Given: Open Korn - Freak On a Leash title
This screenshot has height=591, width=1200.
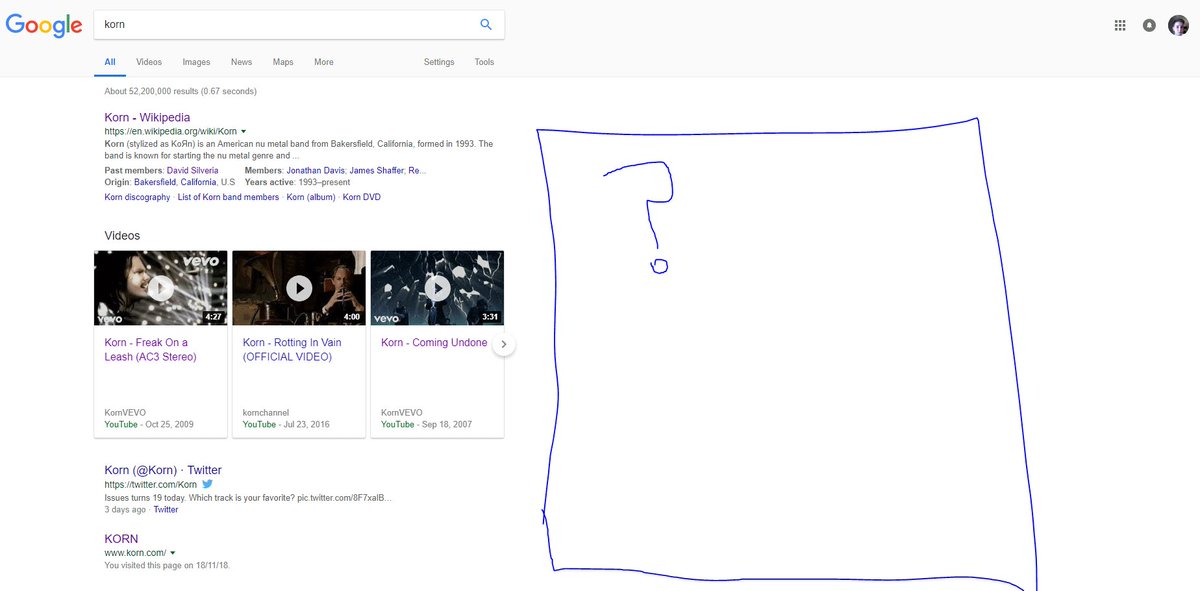Looking at the screenshot, I should tap(152, 349).
